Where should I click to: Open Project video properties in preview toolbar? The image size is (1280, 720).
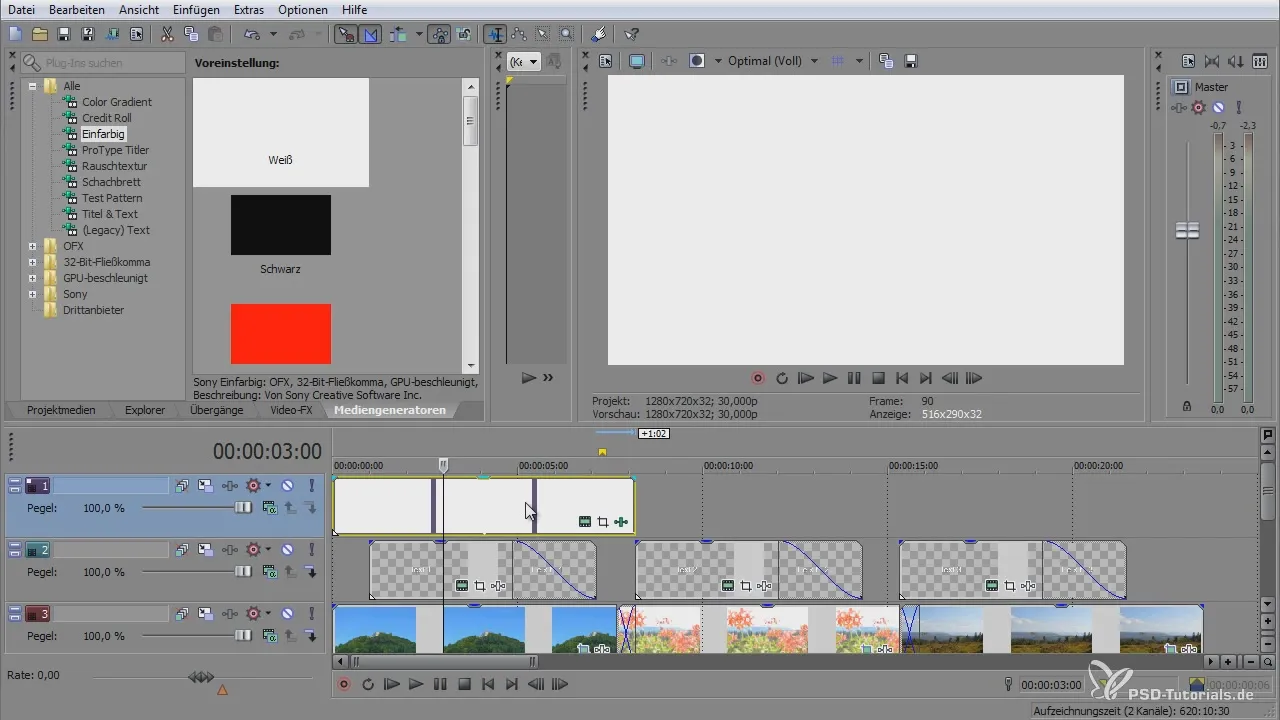click(605, 61)
